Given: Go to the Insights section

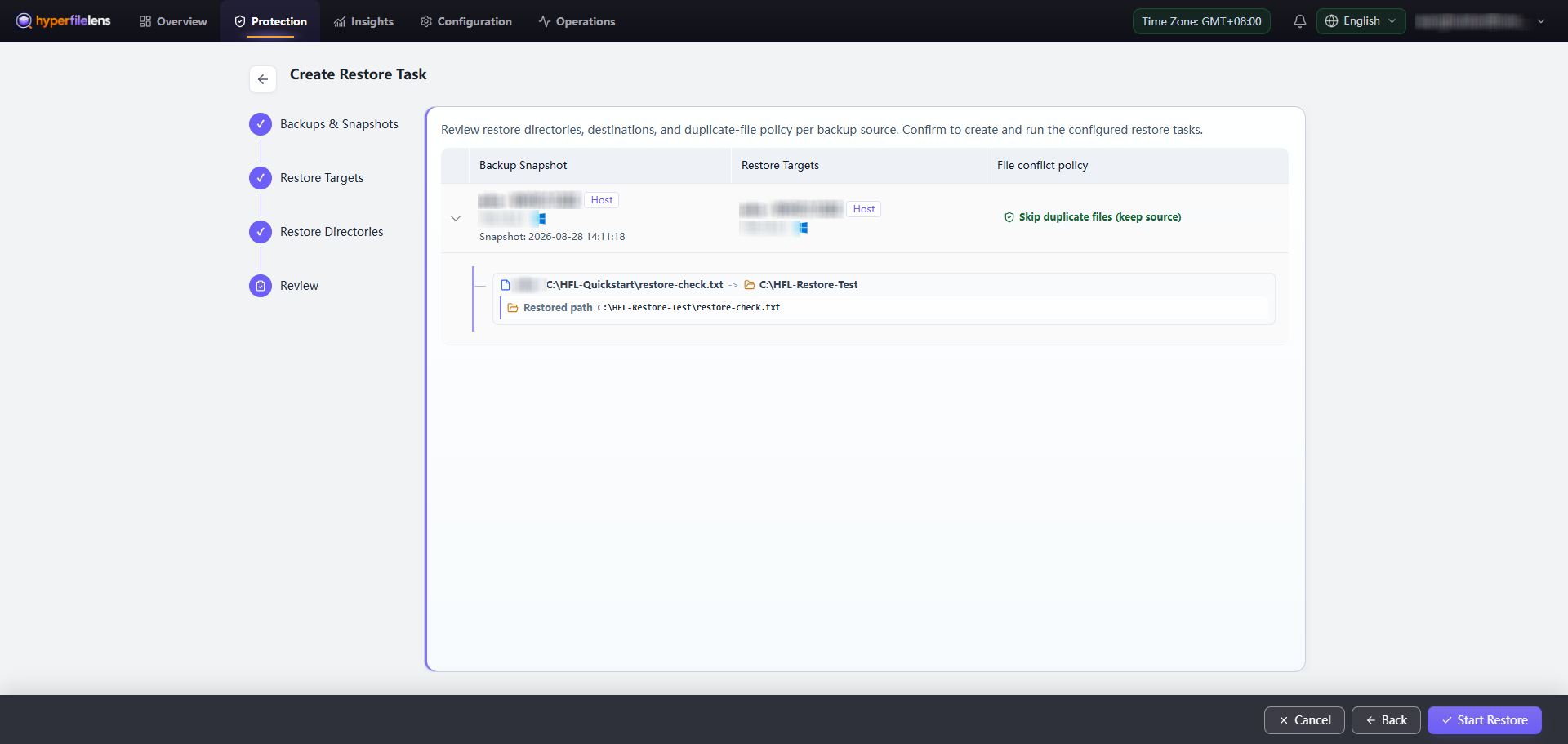Looking at the screenshot, I should pos(363,21).
